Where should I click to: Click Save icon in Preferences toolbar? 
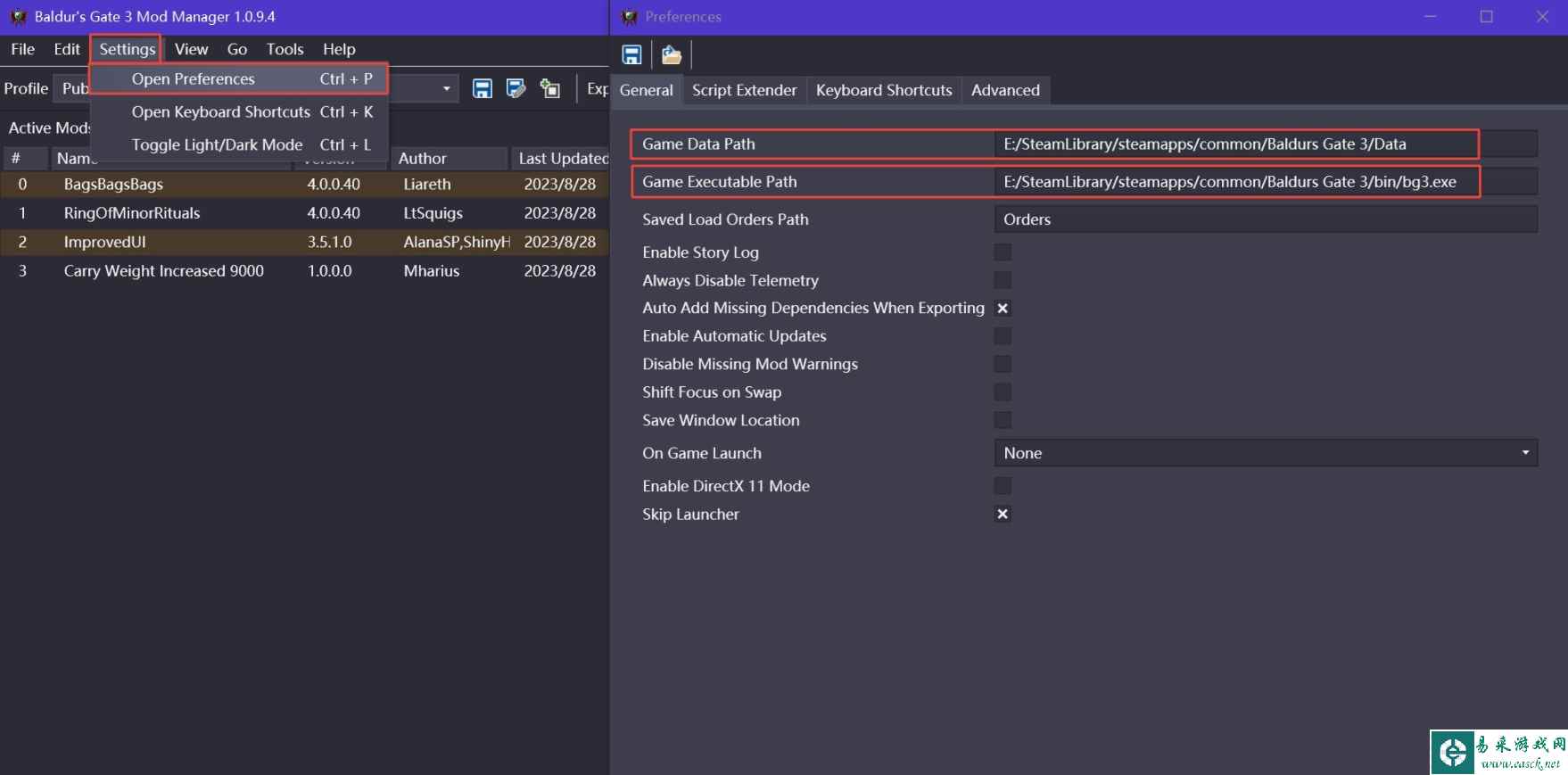631,55
